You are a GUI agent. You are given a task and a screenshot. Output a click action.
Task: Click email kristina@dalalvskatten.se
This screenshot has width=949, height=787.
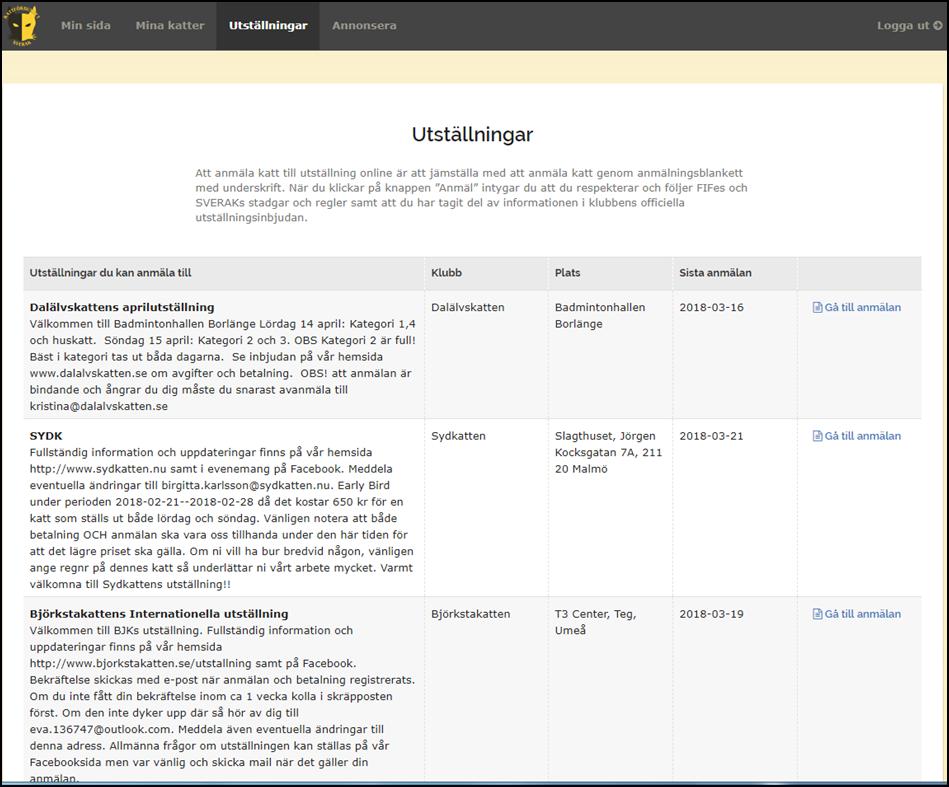[x=99, y=406]
